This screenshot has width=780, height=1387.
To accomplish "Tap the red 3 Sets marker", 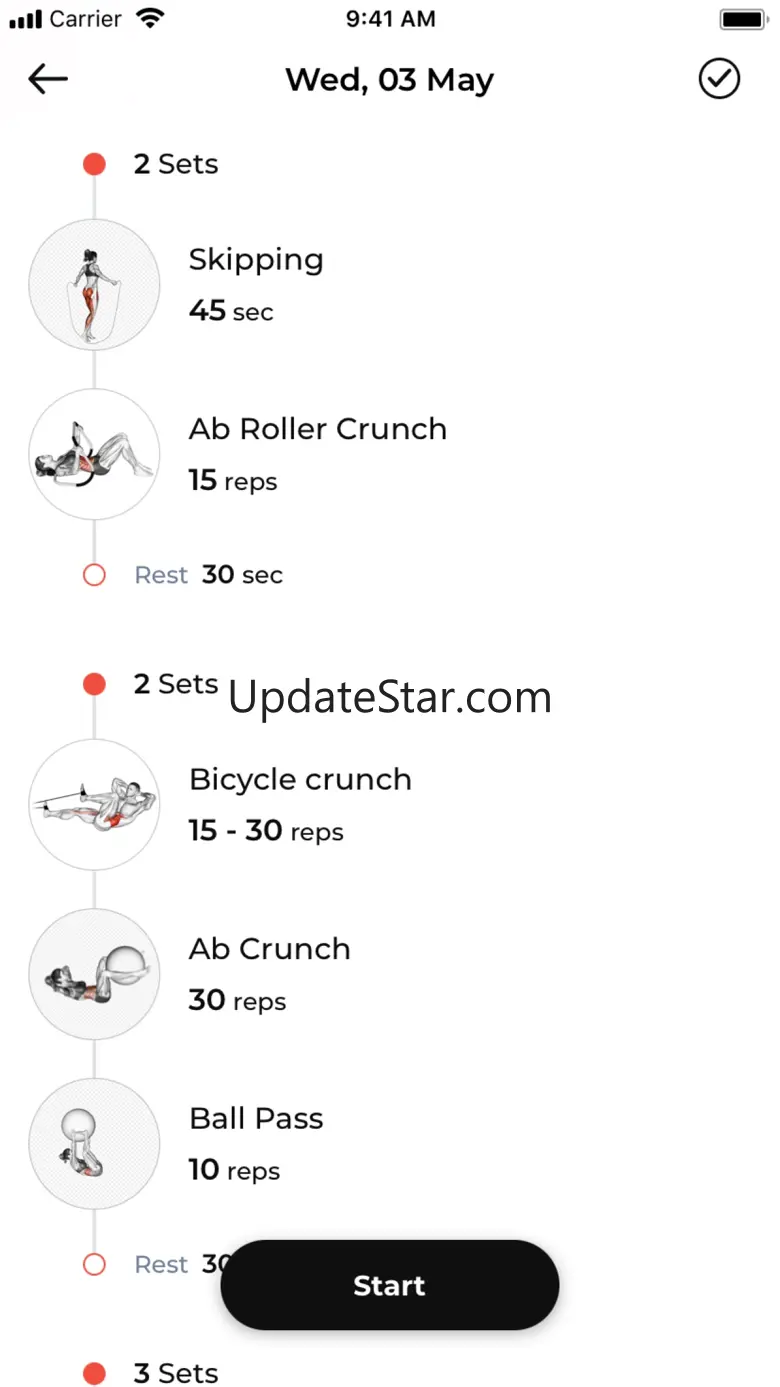I will tap(94, 1373).
